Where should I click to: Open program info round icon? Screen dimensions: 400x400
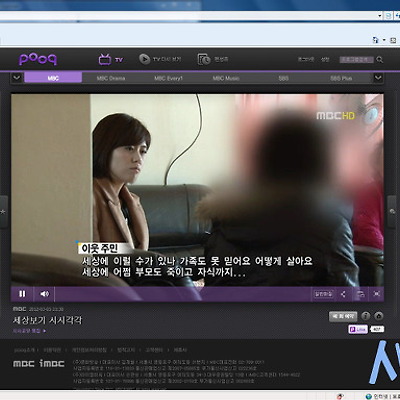point(366,316)
